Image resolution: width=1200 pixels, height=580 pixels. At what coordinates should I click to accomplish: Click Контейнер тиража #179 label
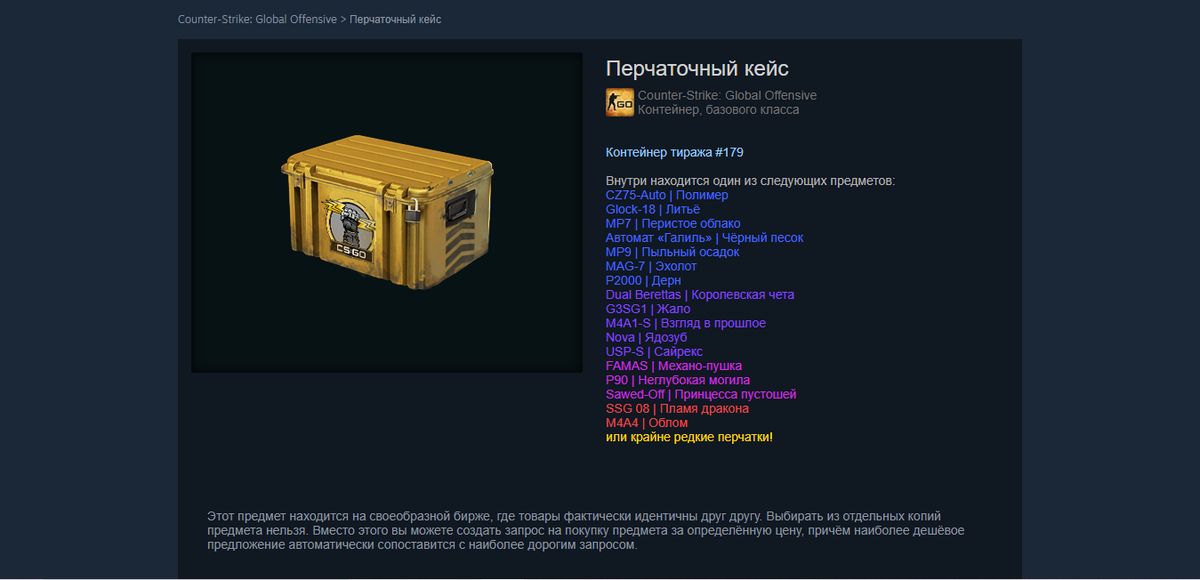click(x=674, y=153)
